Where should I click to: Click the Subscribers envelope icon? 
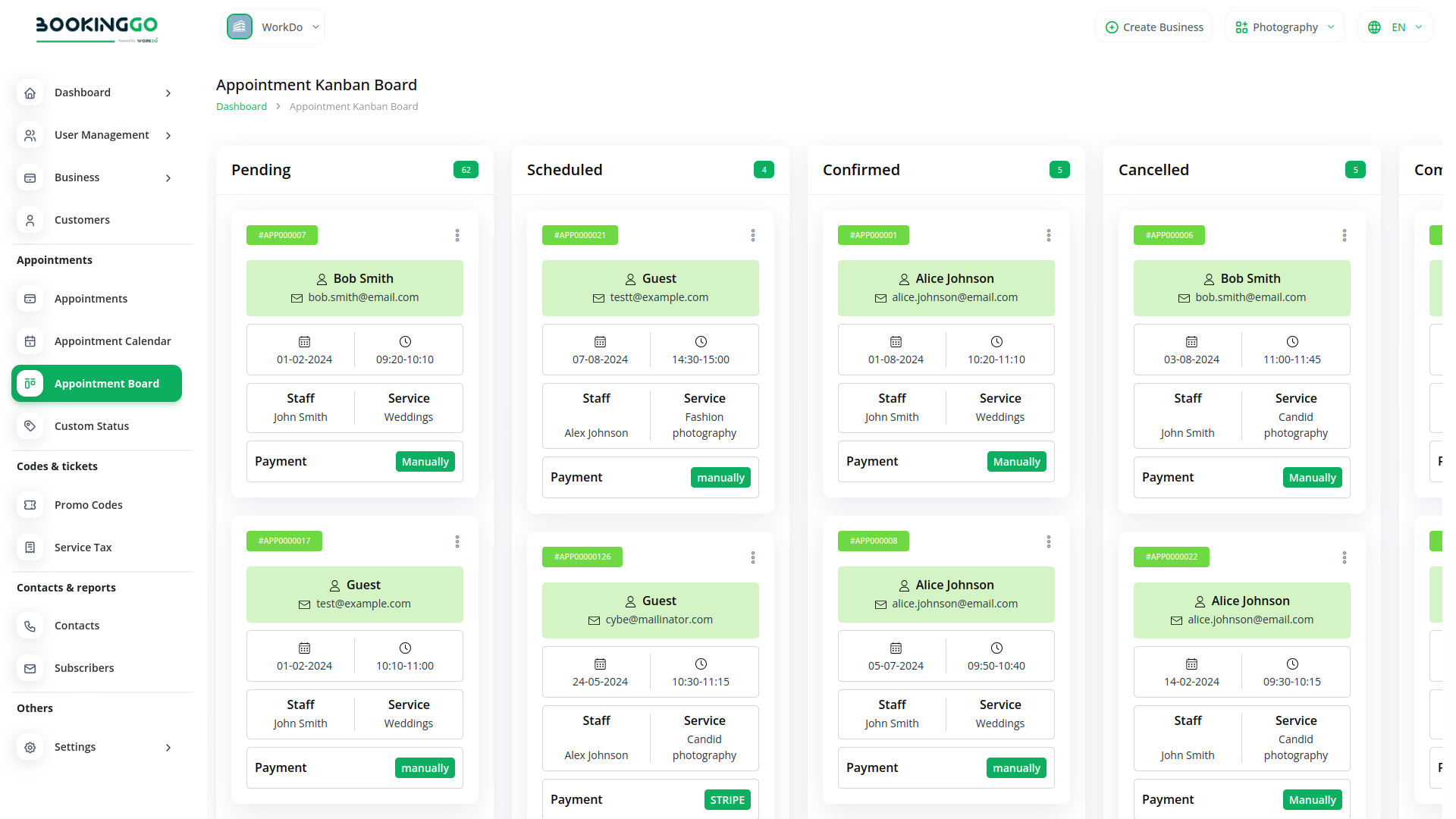[x=30, y=668]
